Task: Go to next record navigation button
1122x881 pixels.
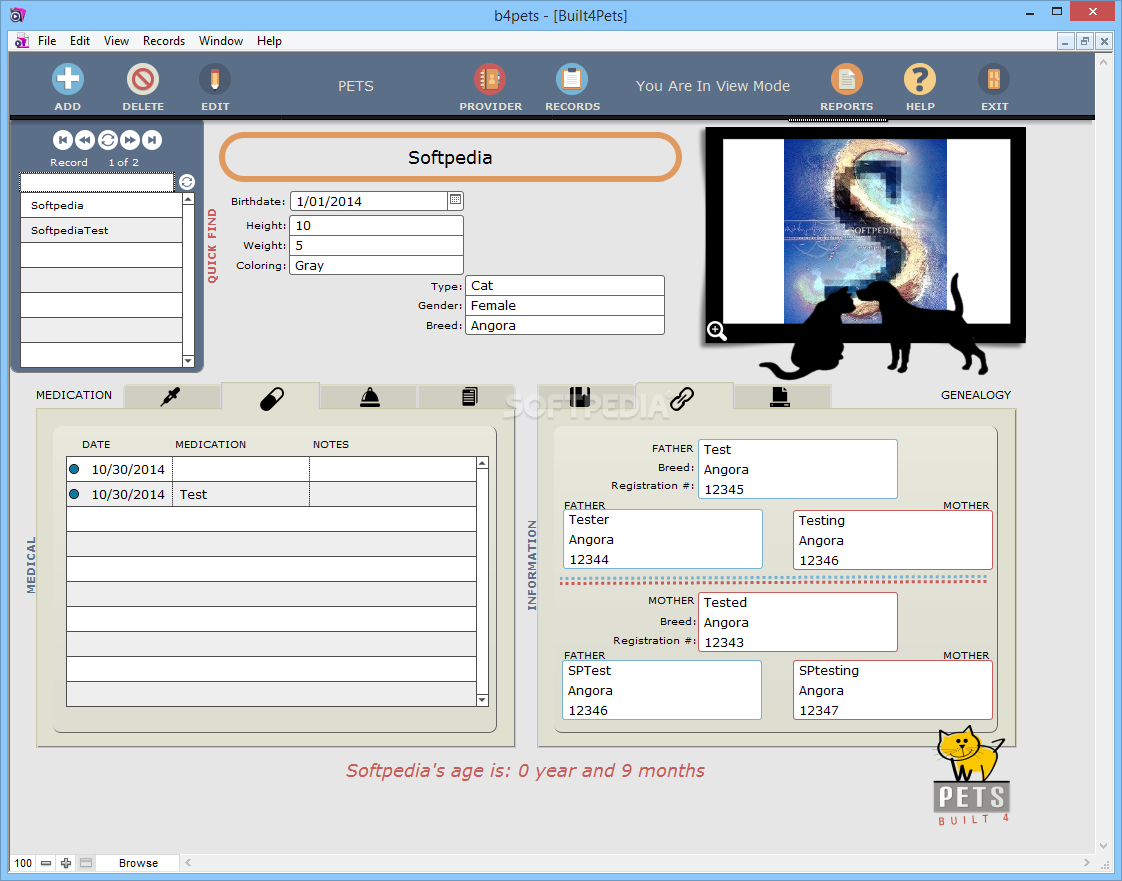Action: 130,140
